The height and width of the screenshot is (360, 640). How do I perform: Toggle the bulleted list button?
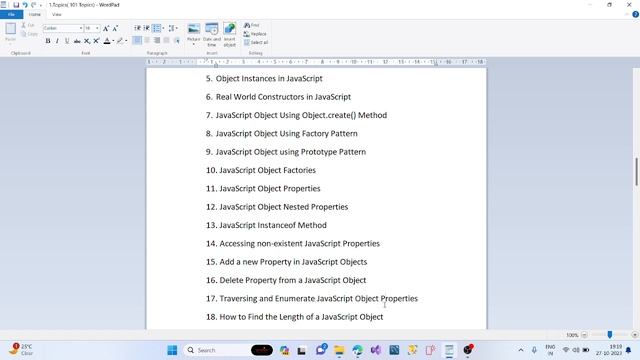[156, 28]
